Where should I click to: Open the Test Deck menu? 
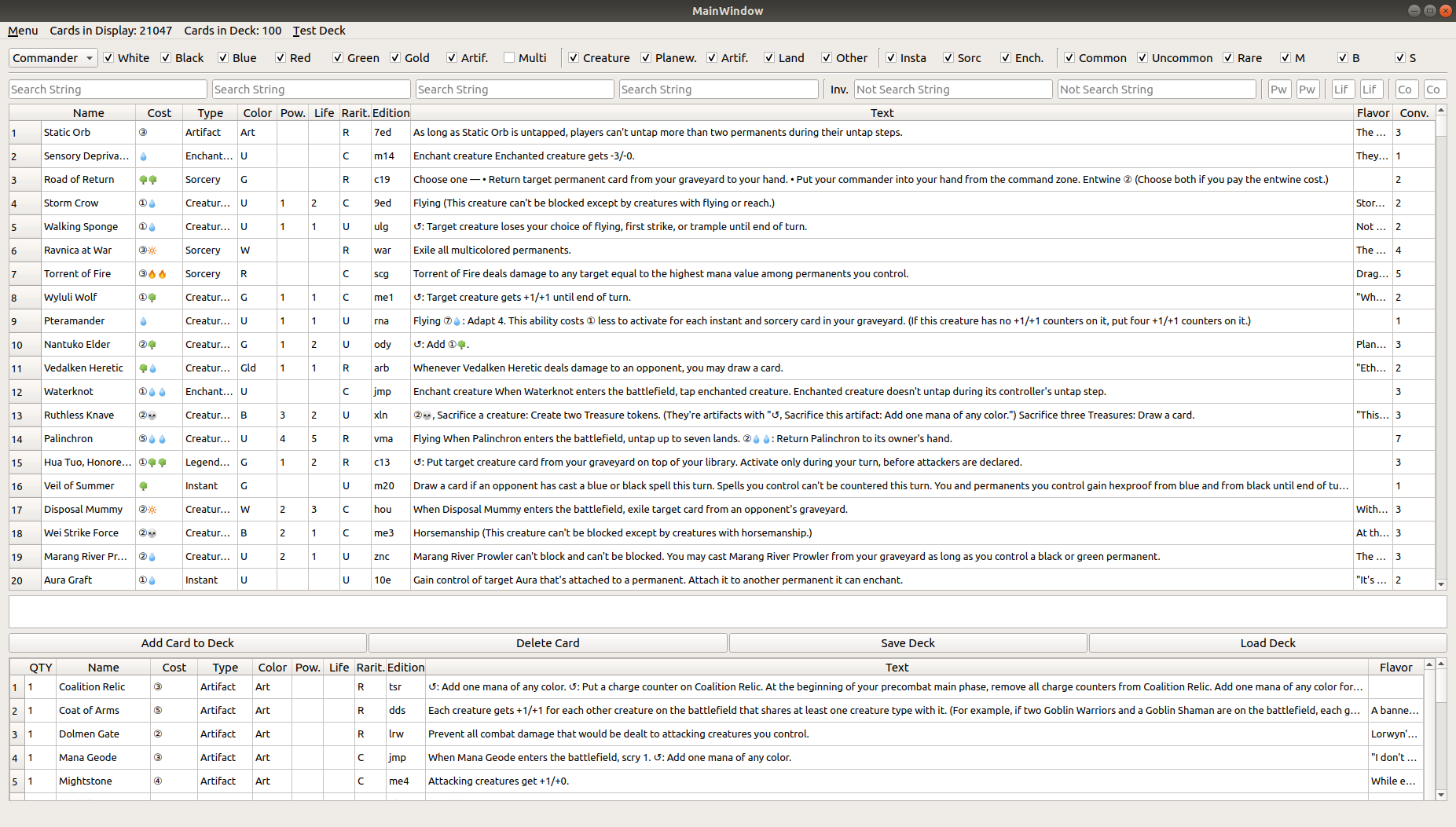click(319, 31)
